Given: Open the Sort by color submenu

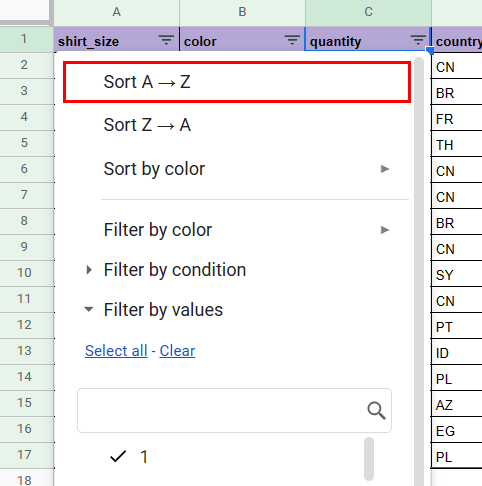Looking at the screenshot, I should click(x=237, y=169).
